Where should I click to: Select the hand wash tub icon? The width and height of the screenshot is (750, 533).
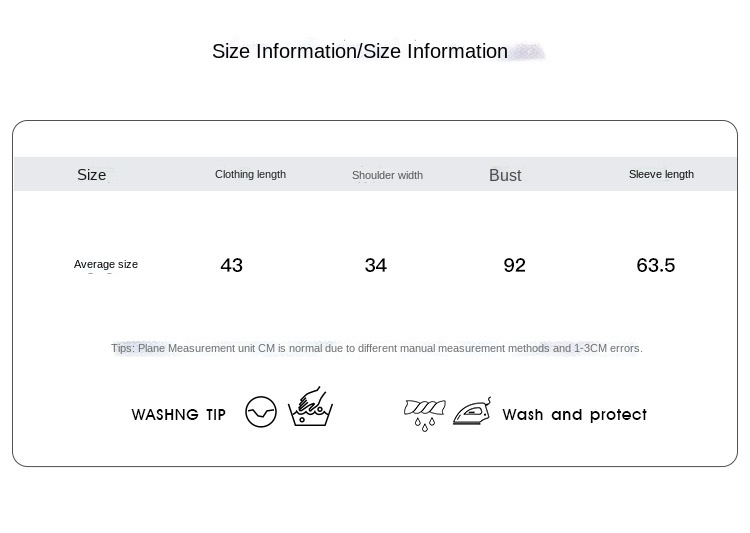coord(310,408)
